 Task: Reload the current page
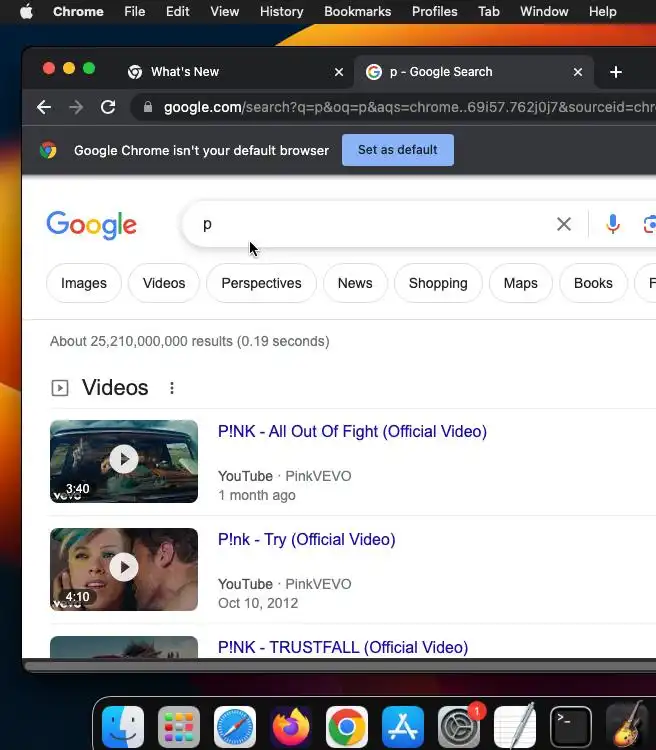[x=108, y=107]
